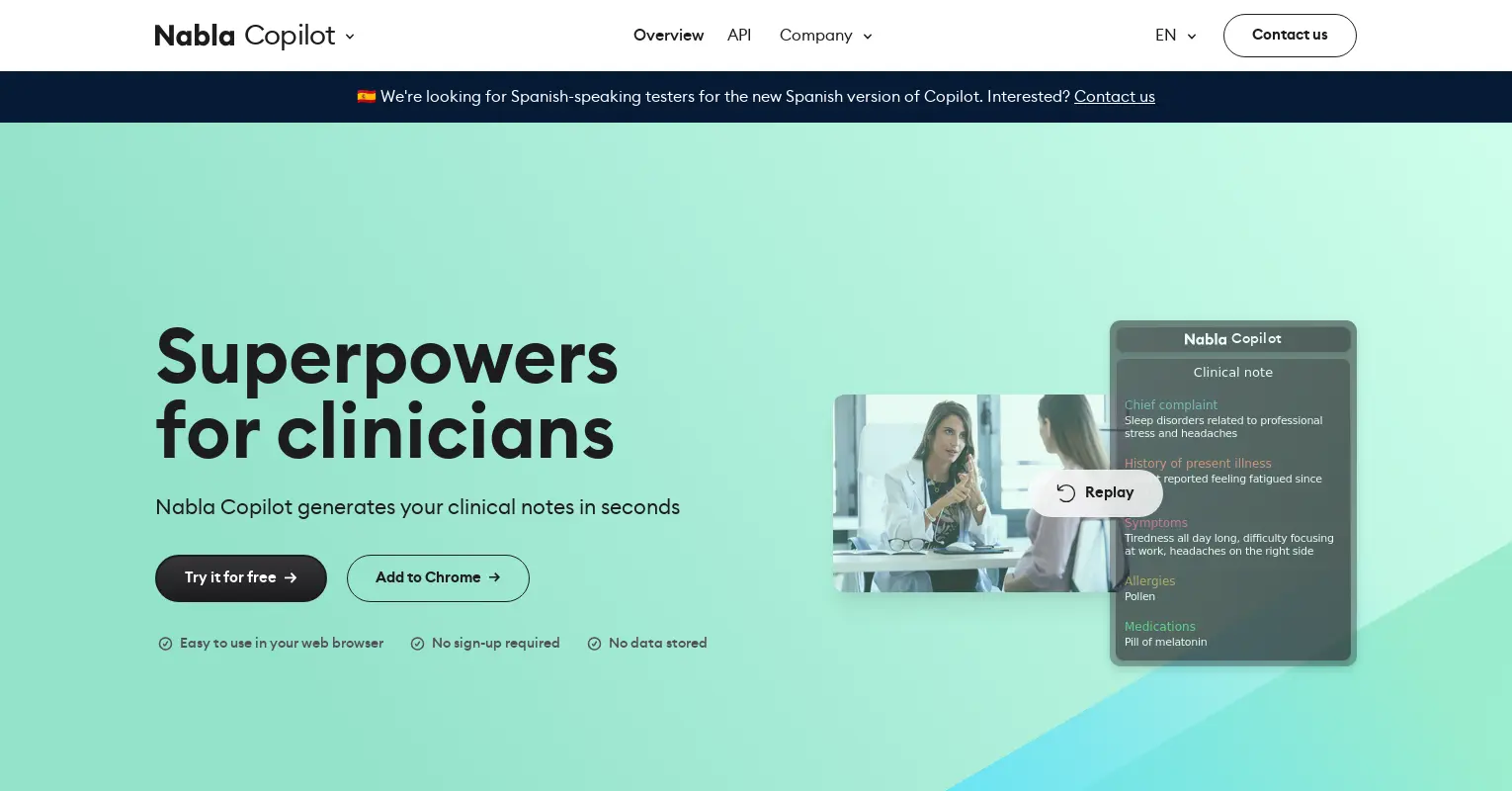This screenshot has width=1512, height=791.
Task: Click Try it for free button
Action: 241,578
